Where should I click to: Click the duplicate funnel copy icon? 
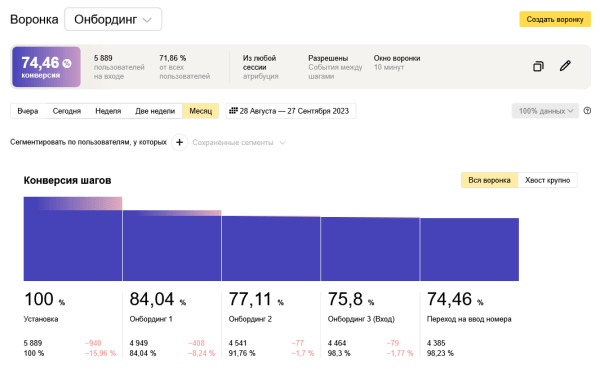pyautogui.click(x=538, y=66)
